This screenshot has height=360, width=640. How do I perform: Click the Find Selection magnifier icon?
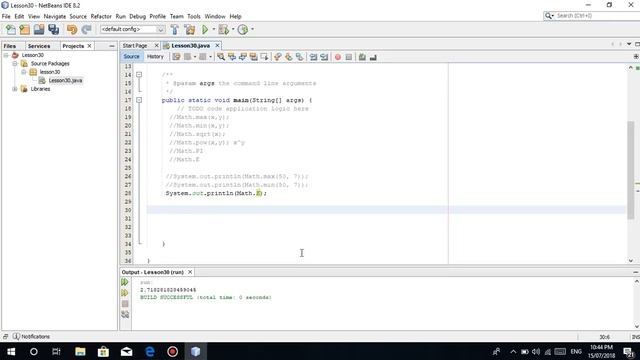point(221,57)
